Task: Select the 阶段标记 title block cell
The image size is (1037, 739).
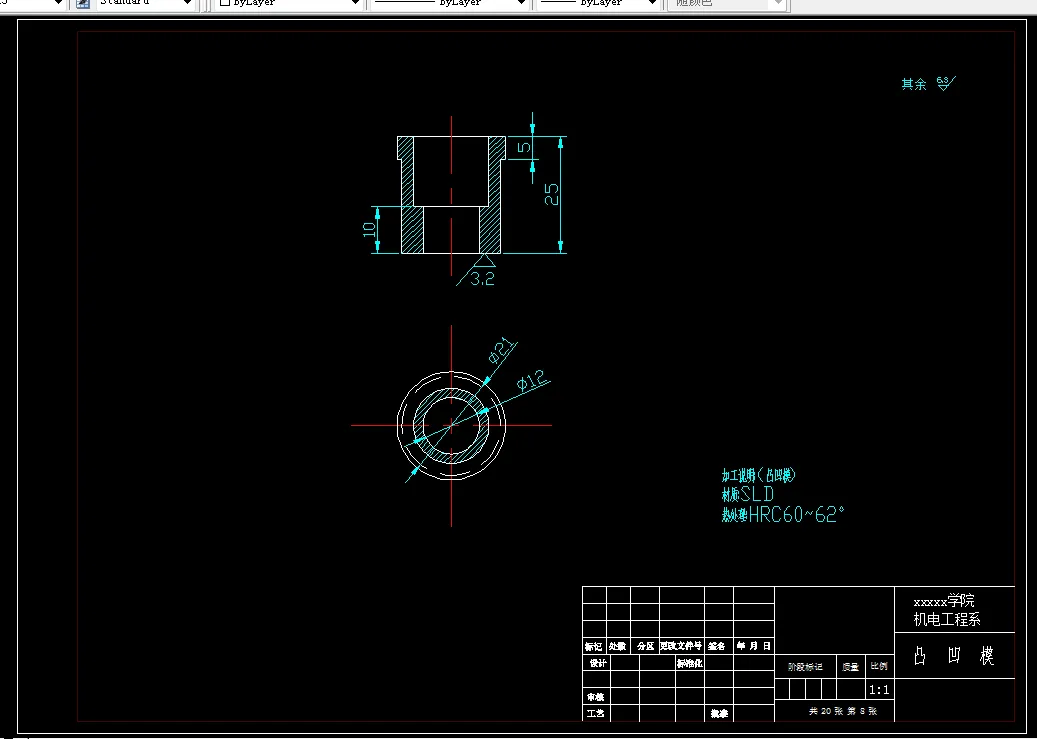Action: 806,667
